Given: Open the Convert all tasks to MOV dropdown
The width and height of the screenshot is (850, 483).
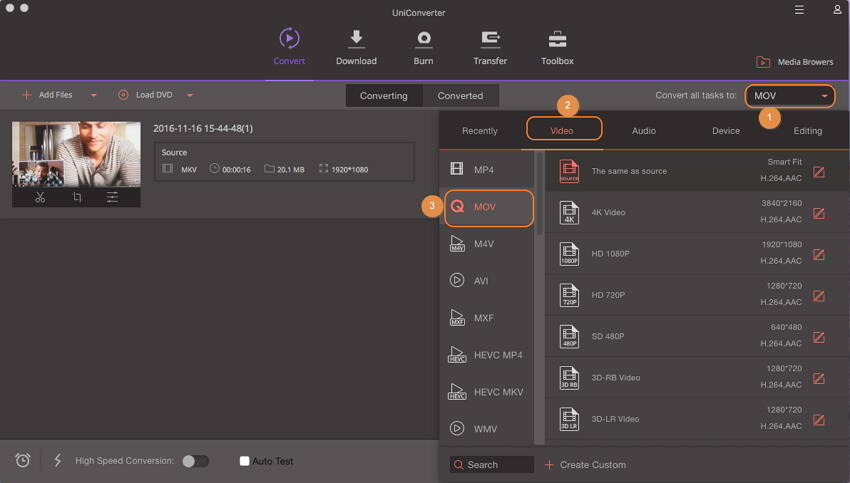Looking at the screenshot, I should (x=790, y=96).
